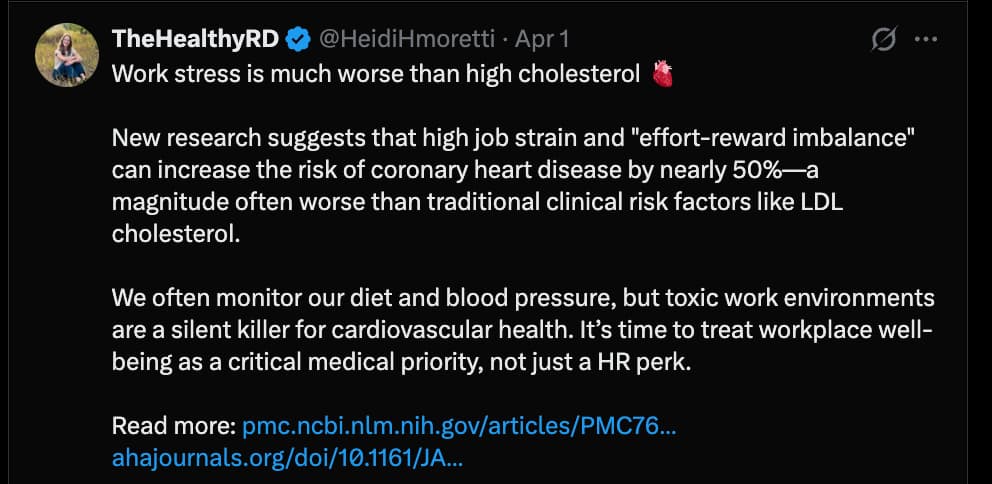The height and width of the screenshot is (484, 992).
Task: Open the tweet's more options menu
Action: 927,39
